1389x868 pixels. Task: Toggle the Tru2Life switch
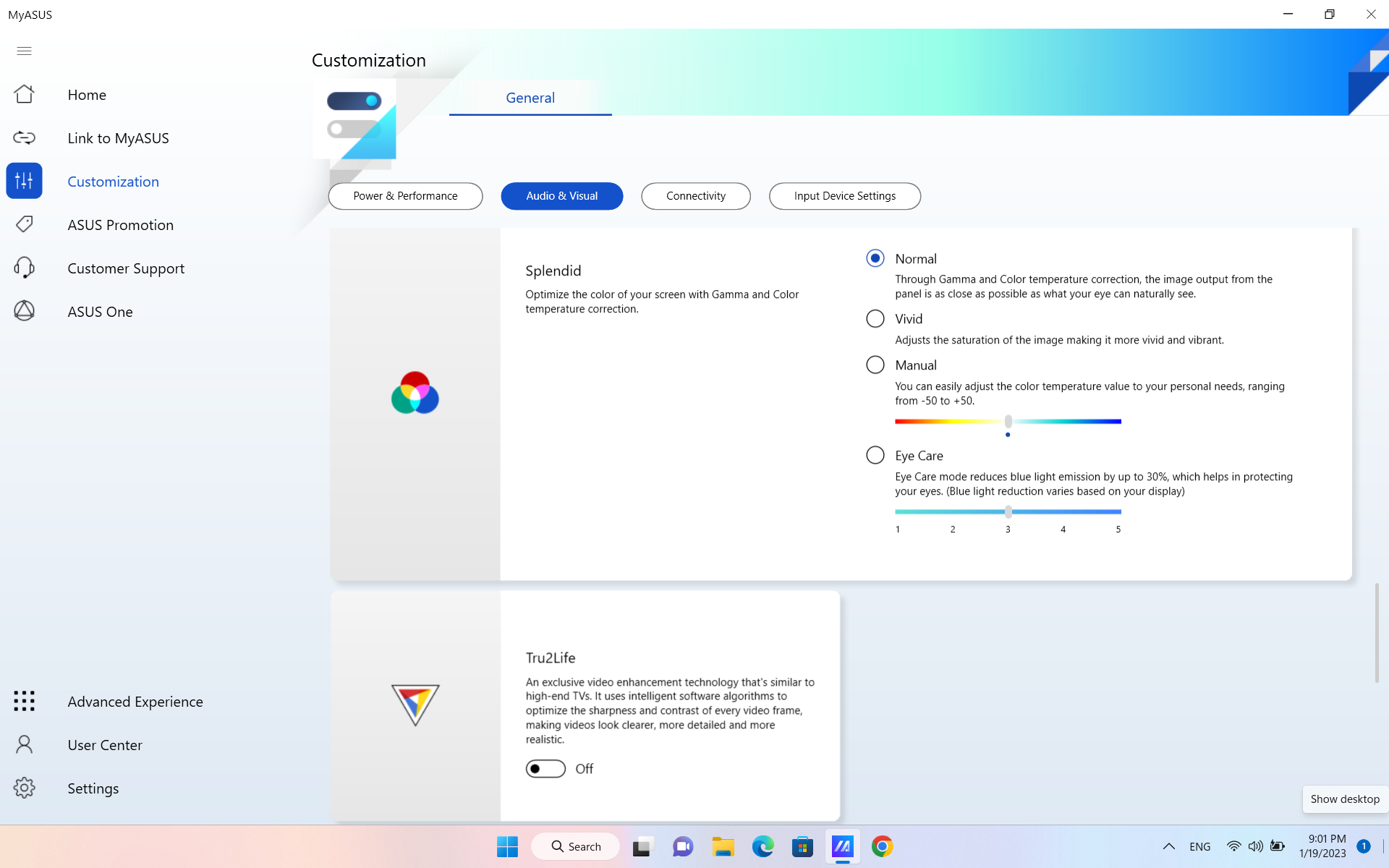pos(545,768)
